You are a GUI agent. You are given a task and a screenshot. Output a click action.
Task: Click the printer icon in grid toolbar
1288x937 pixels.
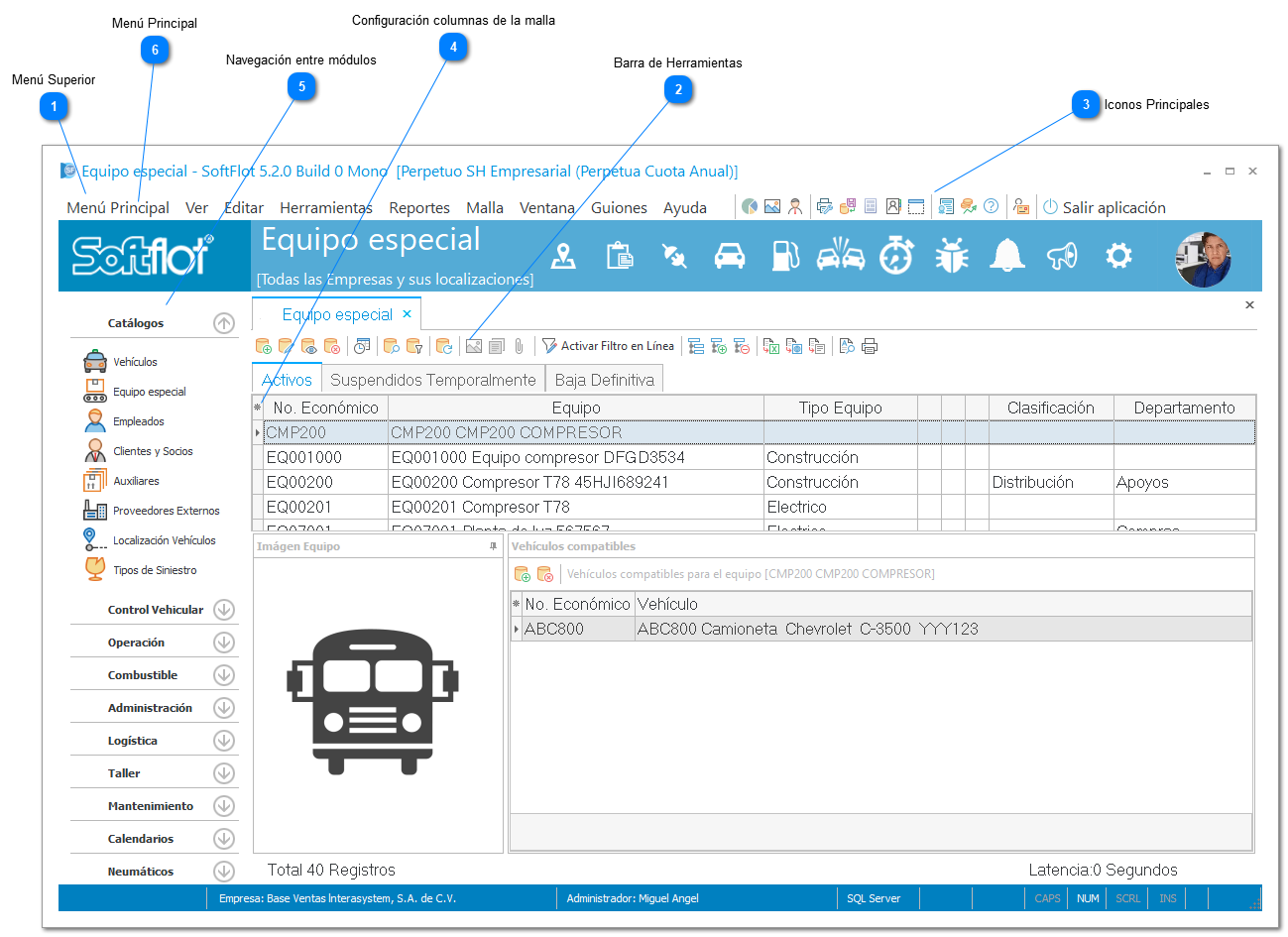pos(870,346)
